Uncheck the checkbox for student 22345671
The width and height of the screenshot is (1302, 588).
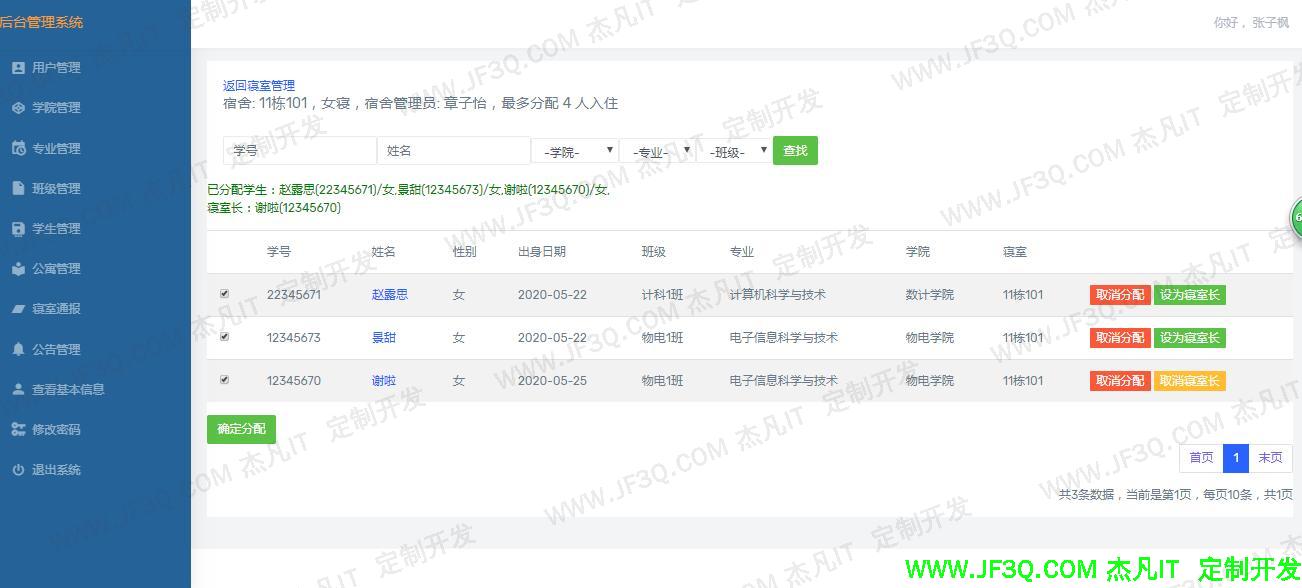[224, 294]
